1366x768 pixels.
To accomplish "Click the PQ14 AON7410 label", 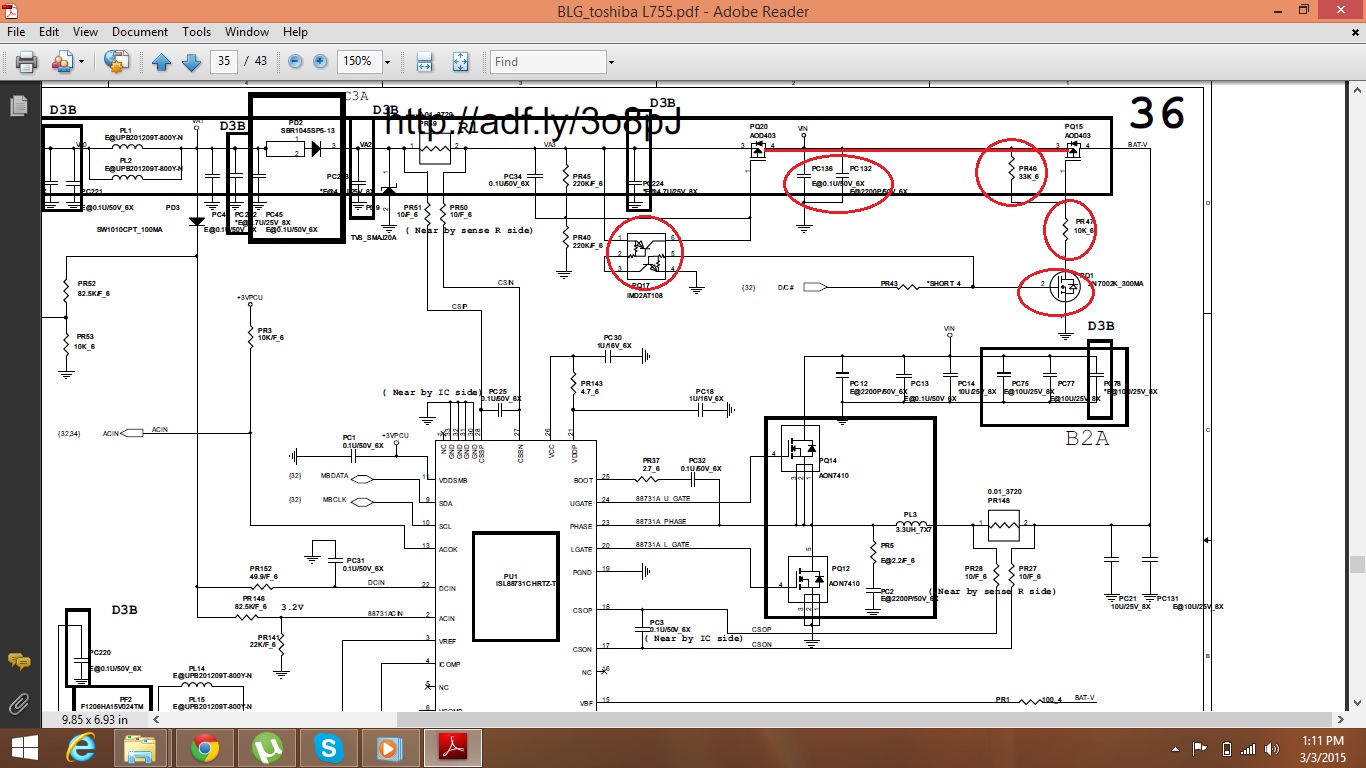I will [833, 468].
